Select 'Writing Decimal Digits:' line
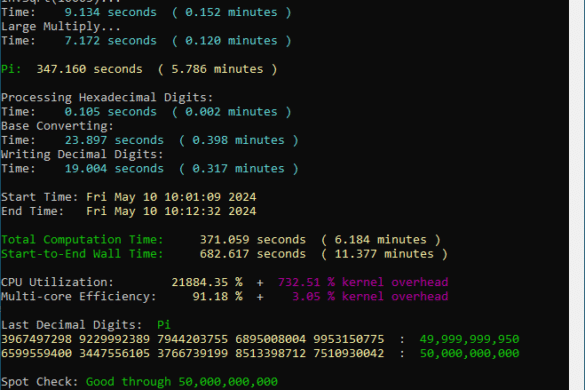The width and height of the screenshot is (585, 390). point(82,154)
